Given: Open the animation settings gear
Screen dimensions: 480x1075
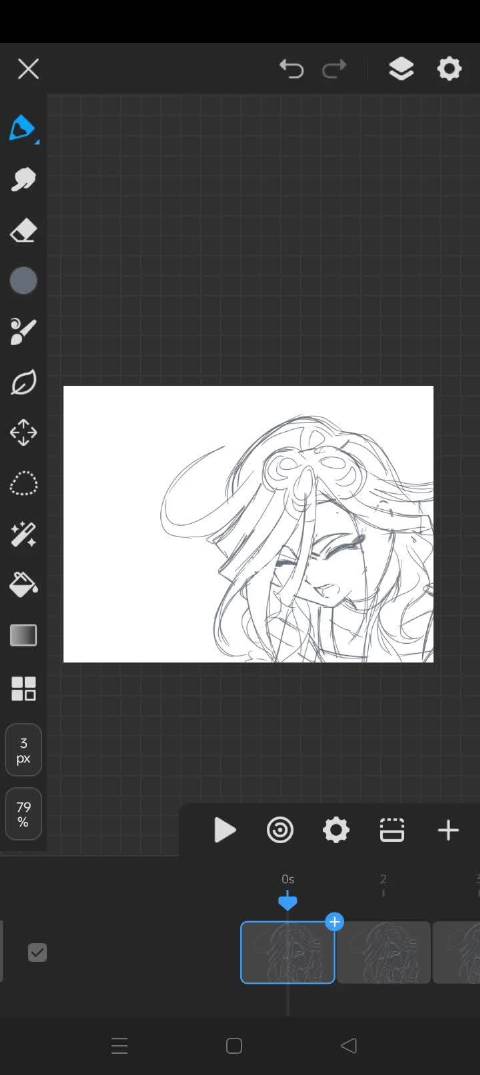Looking at the screenshot, I should pyautogui.click(x=336, y=830).
